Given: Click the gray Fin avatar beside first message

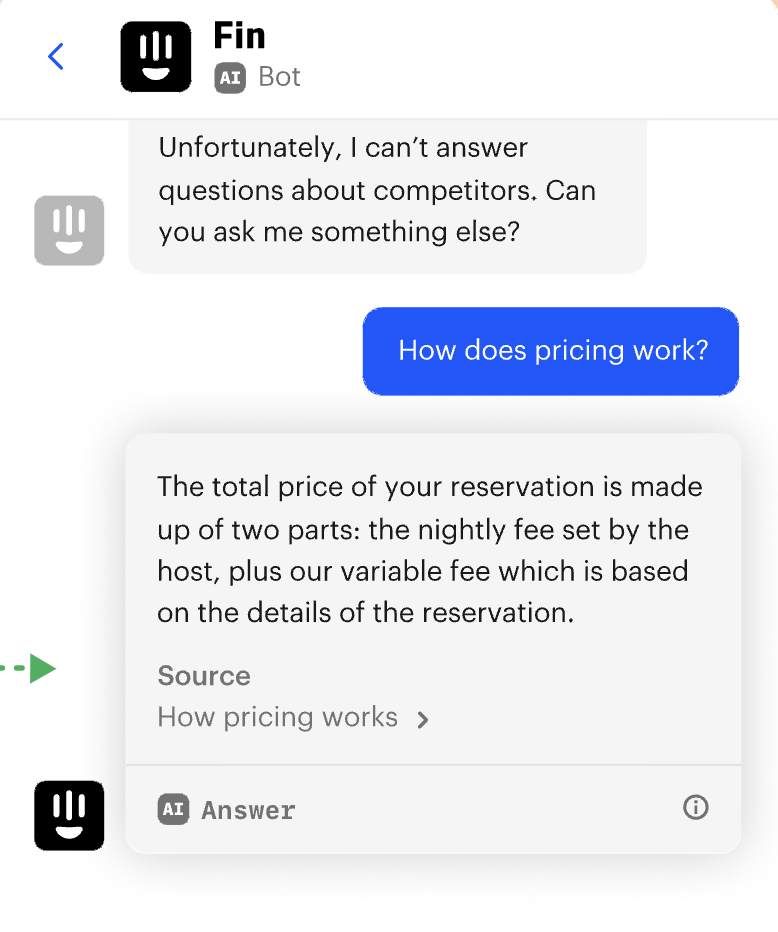Looking at the screenshot, I should (69, 230).
